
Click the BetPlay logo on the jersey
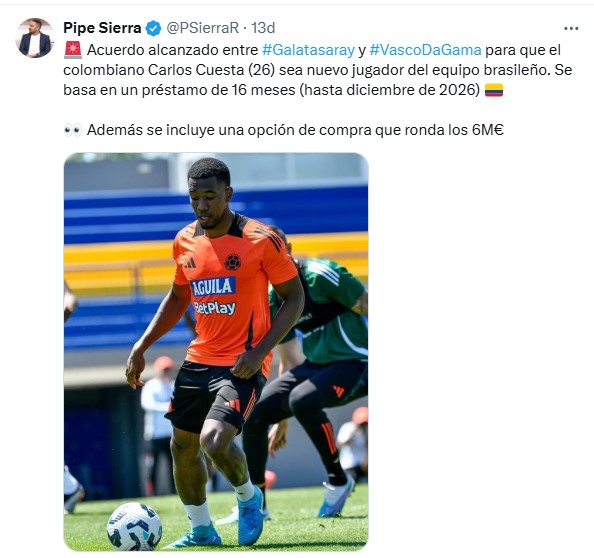pos(215,308)
